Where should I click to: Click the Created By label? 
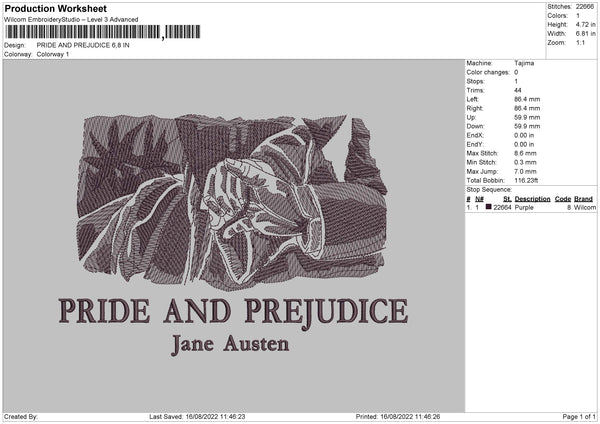21,417
